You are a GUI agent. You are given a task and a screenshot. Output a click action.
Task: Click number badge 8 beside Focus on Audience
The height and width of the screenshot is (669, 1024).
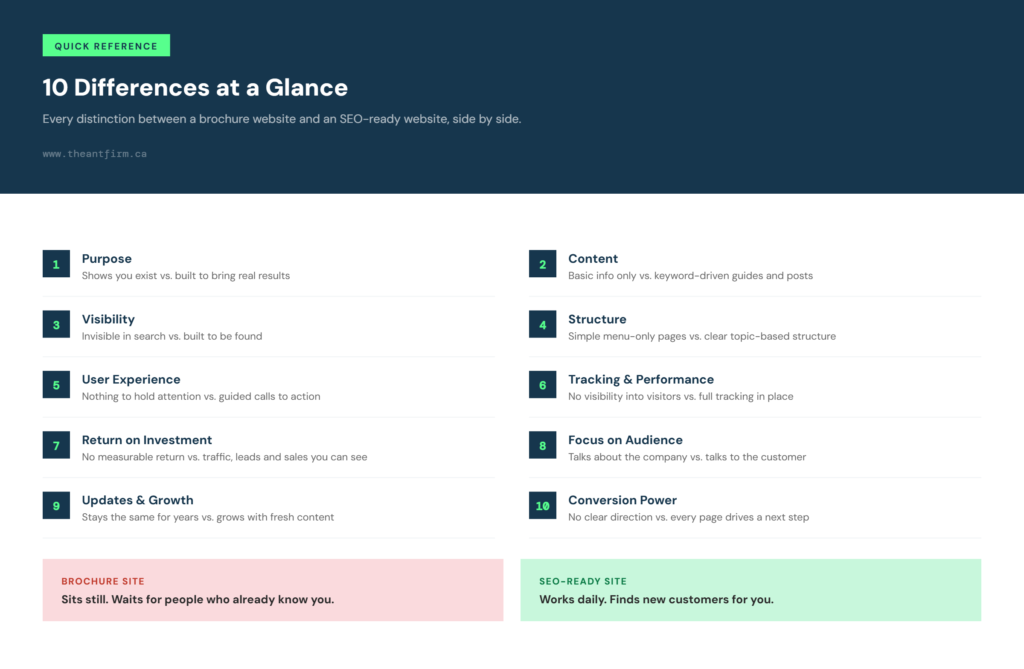(543, 446)
